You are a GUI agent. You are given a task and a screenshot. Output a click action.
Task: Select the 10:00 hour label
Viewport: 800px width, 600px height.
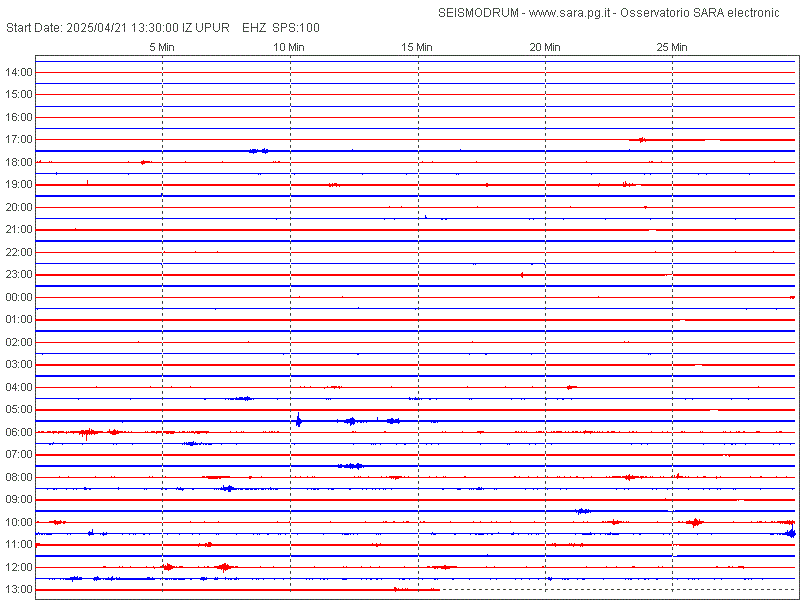coord(19,522)
